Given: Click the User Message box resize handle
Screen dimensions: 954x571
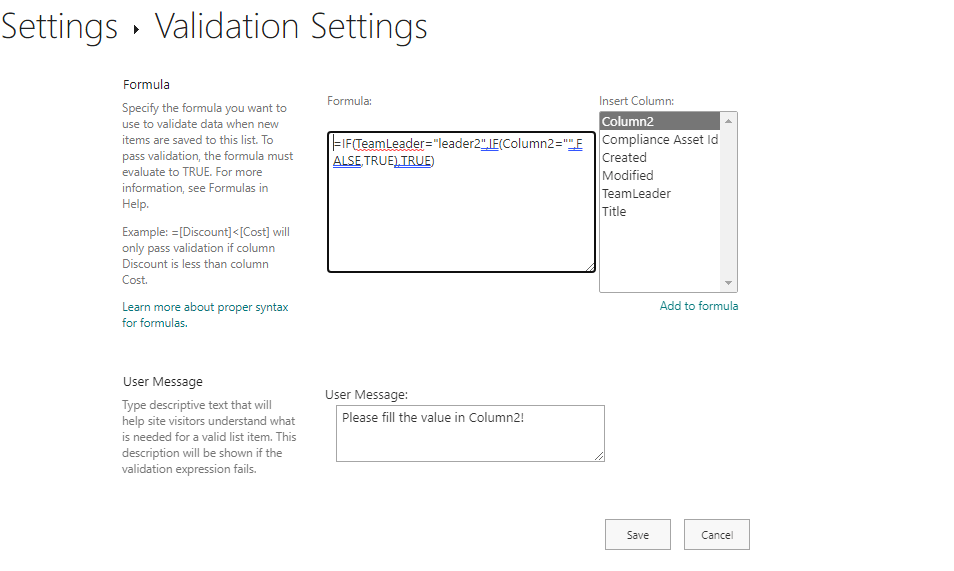Looking at the screenshot, I should point(599,456).
